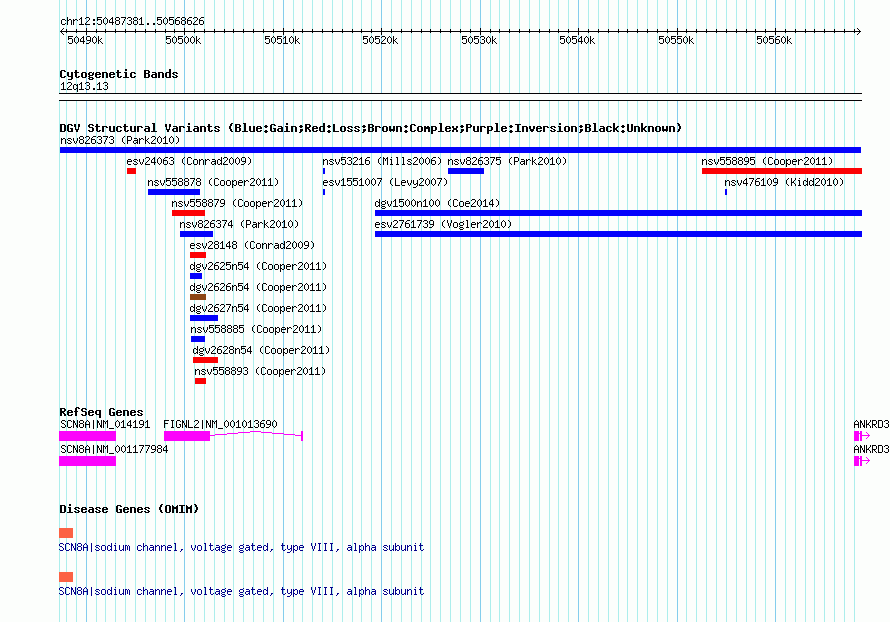The width and height of the screenshot is (890, 622).
Task: Click the lower ANKRD3 gene label
Action: [871, 449]
